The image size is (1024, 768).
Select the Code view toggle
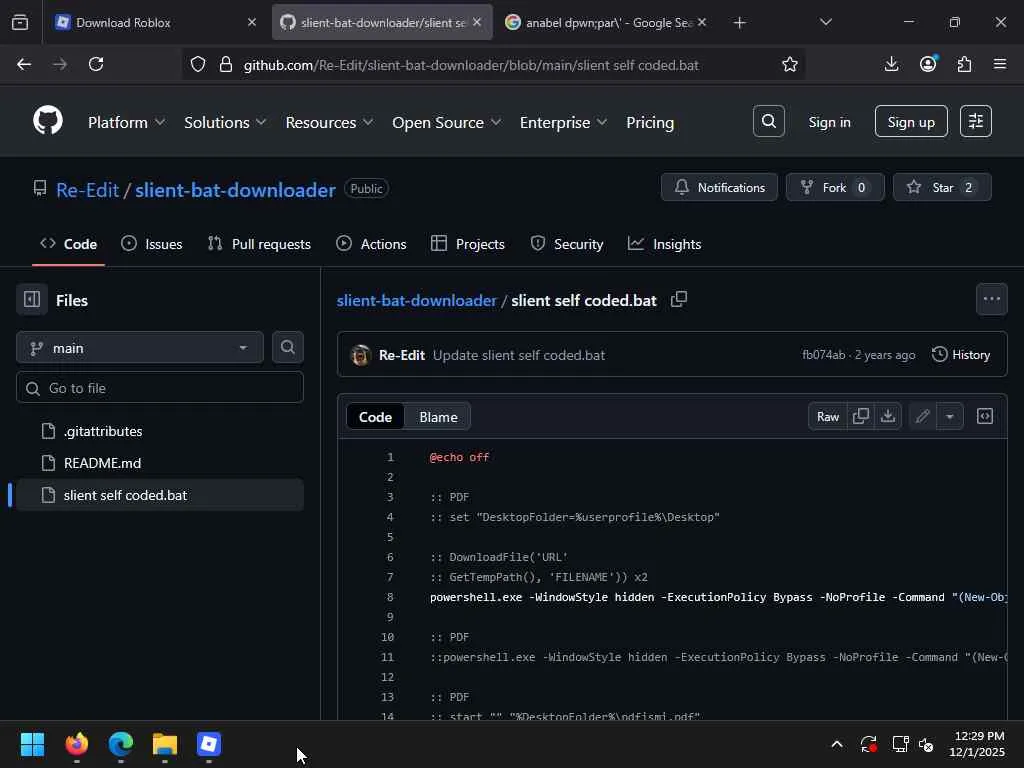(376, 417)
